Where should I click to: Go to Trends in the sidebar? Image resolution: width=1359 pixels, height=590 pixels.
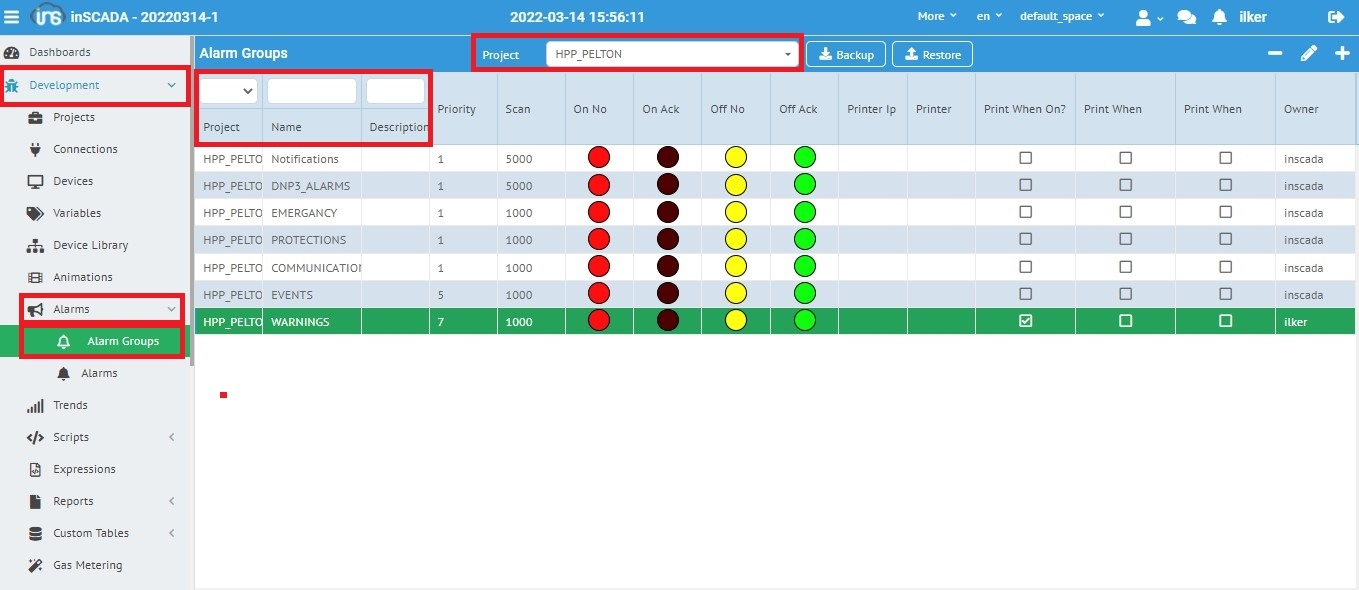pos(70,405)
